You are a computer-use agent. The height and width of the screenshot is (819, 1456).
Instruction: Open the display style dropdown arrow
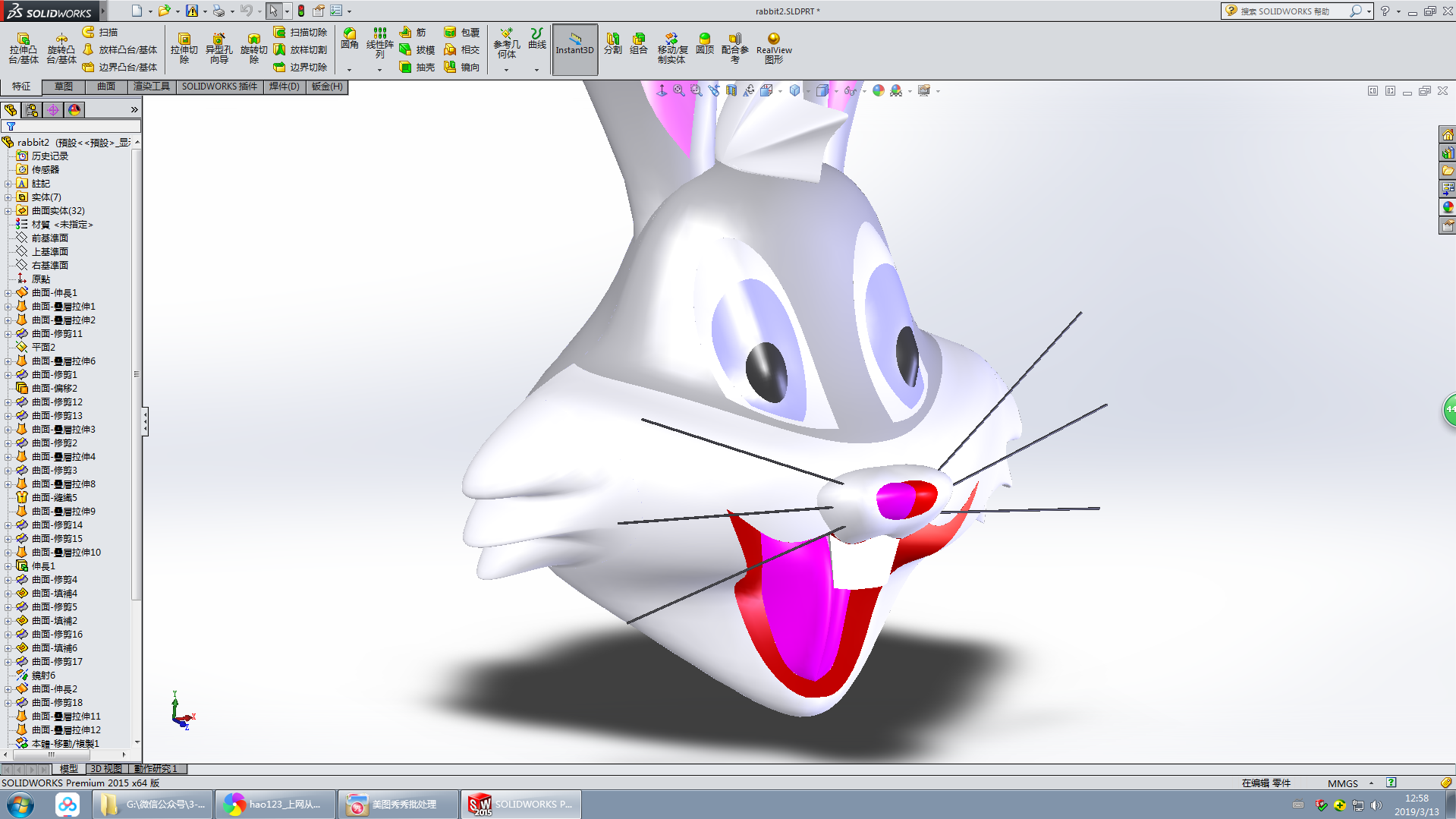pyautogui.click(x=836, y=91)
